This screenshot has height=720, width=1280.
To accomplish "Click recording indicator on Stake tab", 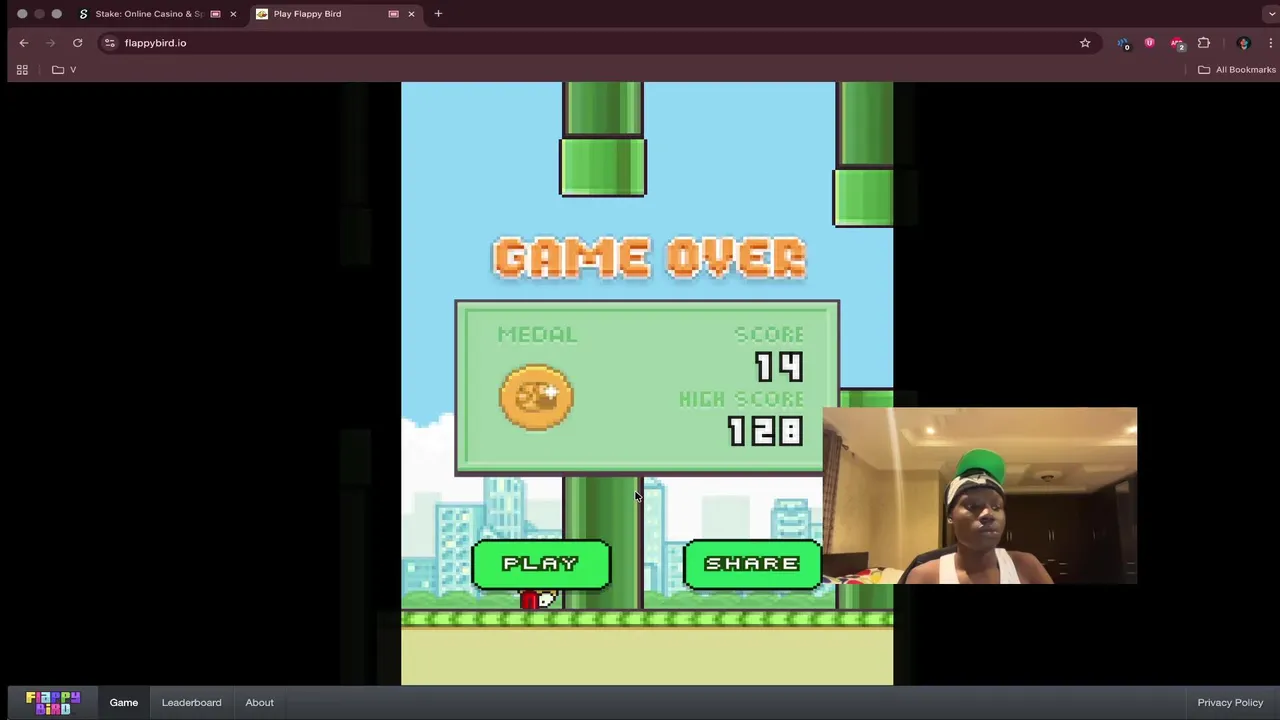I will coord(215,14).
